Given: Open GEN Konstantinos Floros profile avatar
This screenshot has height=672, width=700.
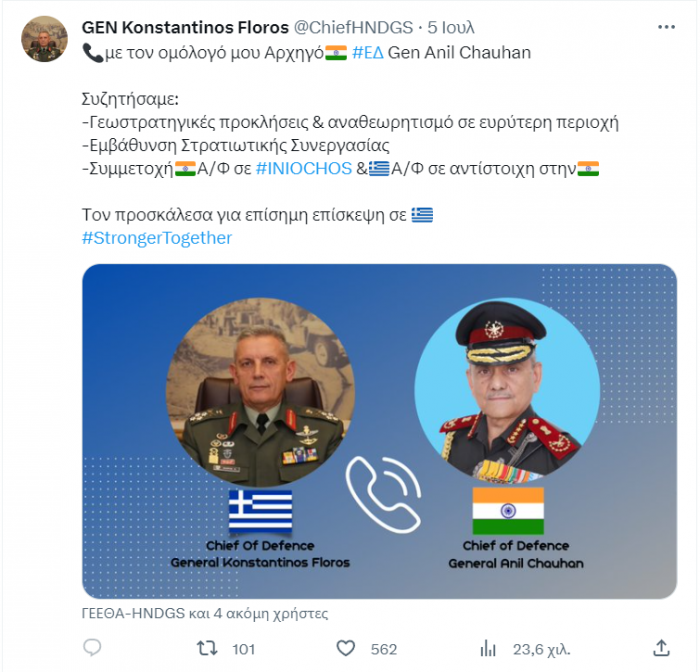Looking at the screenshot, I should point(44,39).
